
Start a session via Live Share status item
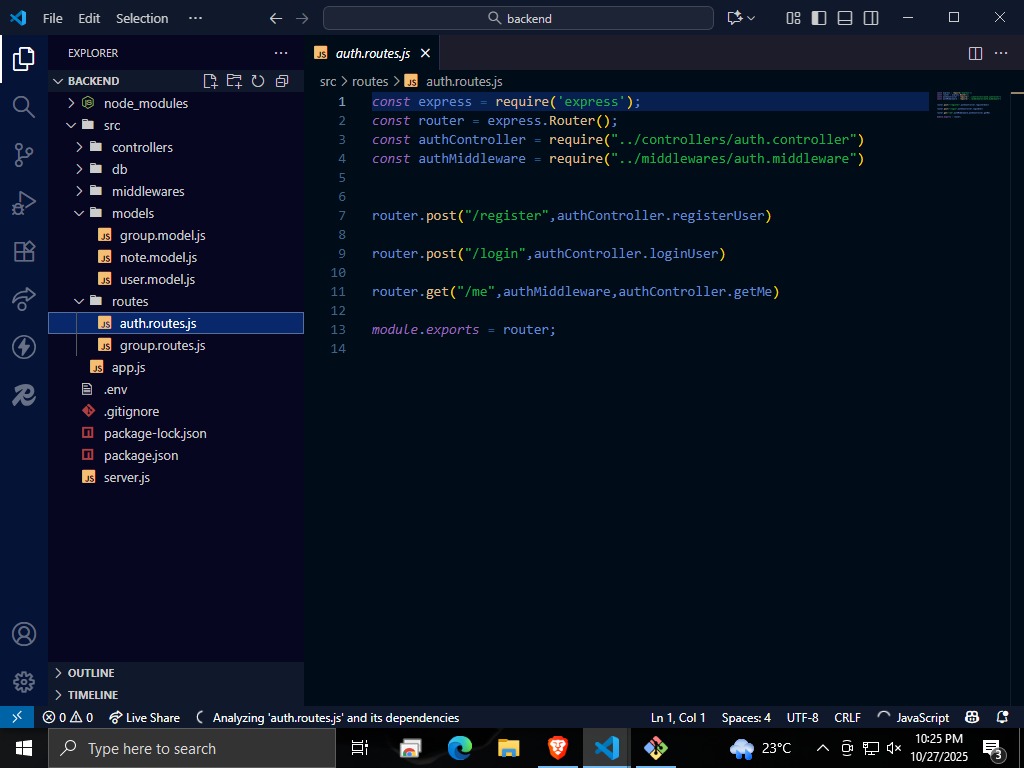[x=144, y=717]
